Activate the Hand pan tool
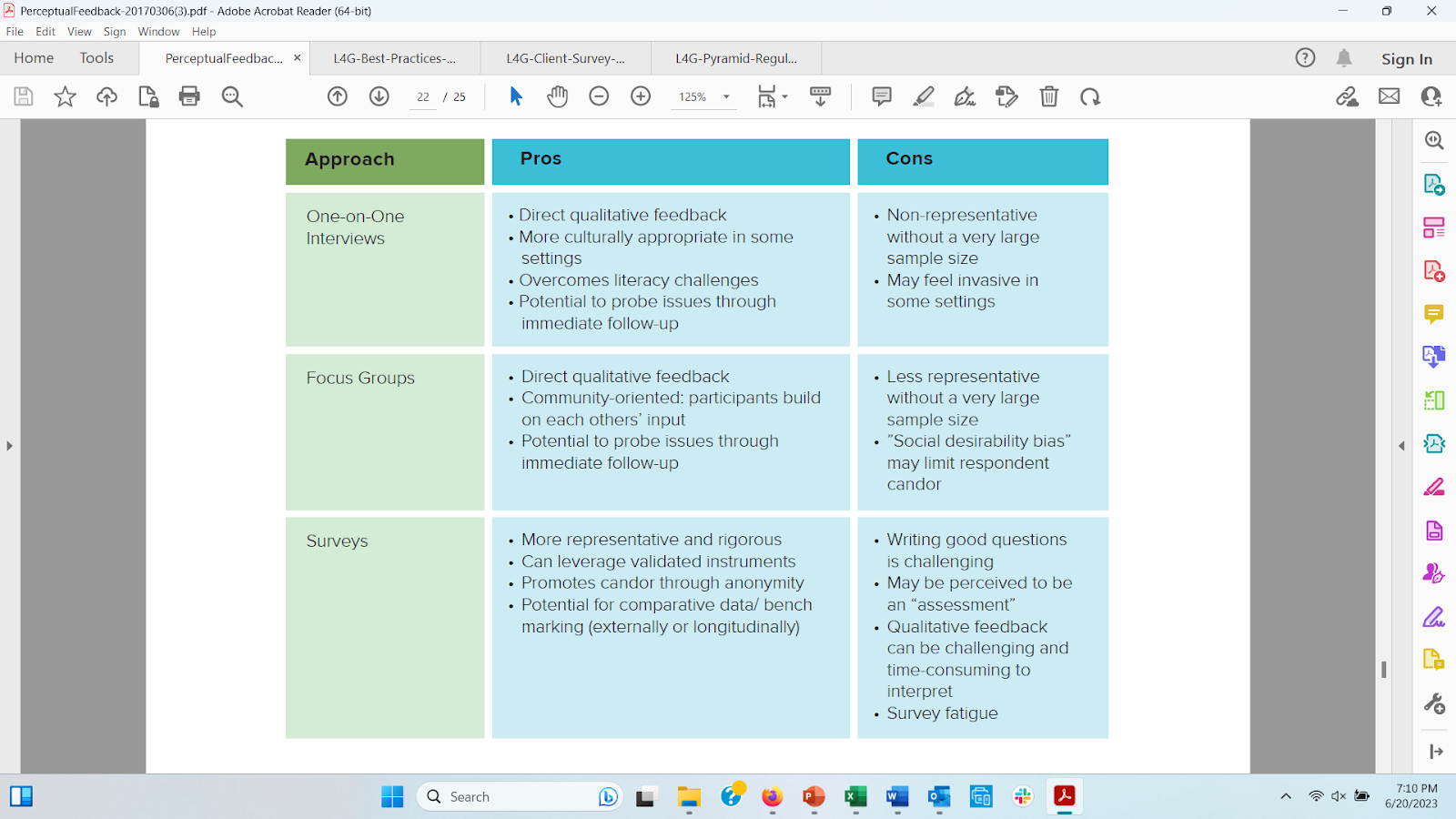1456x819 pixels. tap(557, 96)
